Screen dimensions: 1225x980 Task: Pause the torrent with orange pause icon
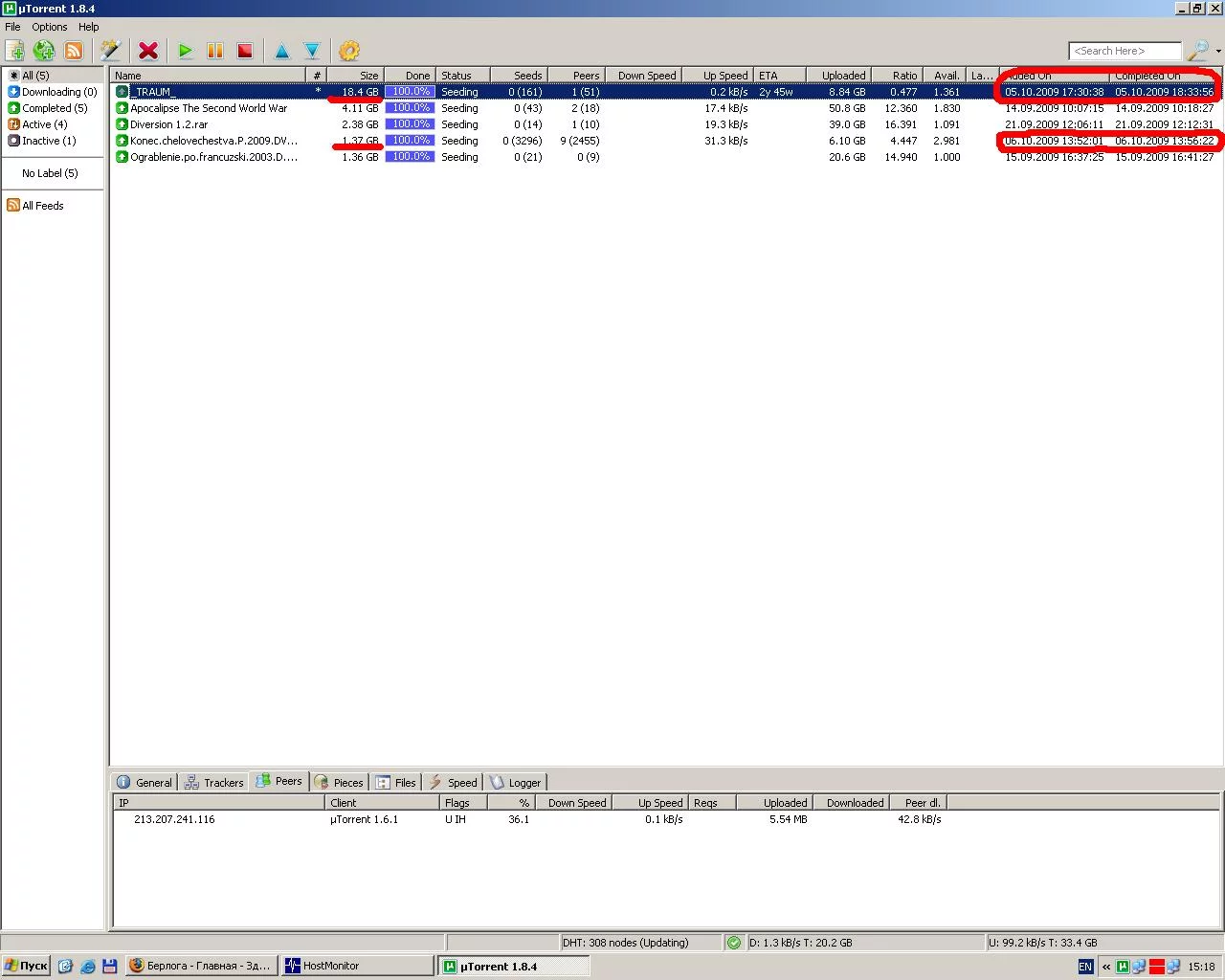(215, 51)
